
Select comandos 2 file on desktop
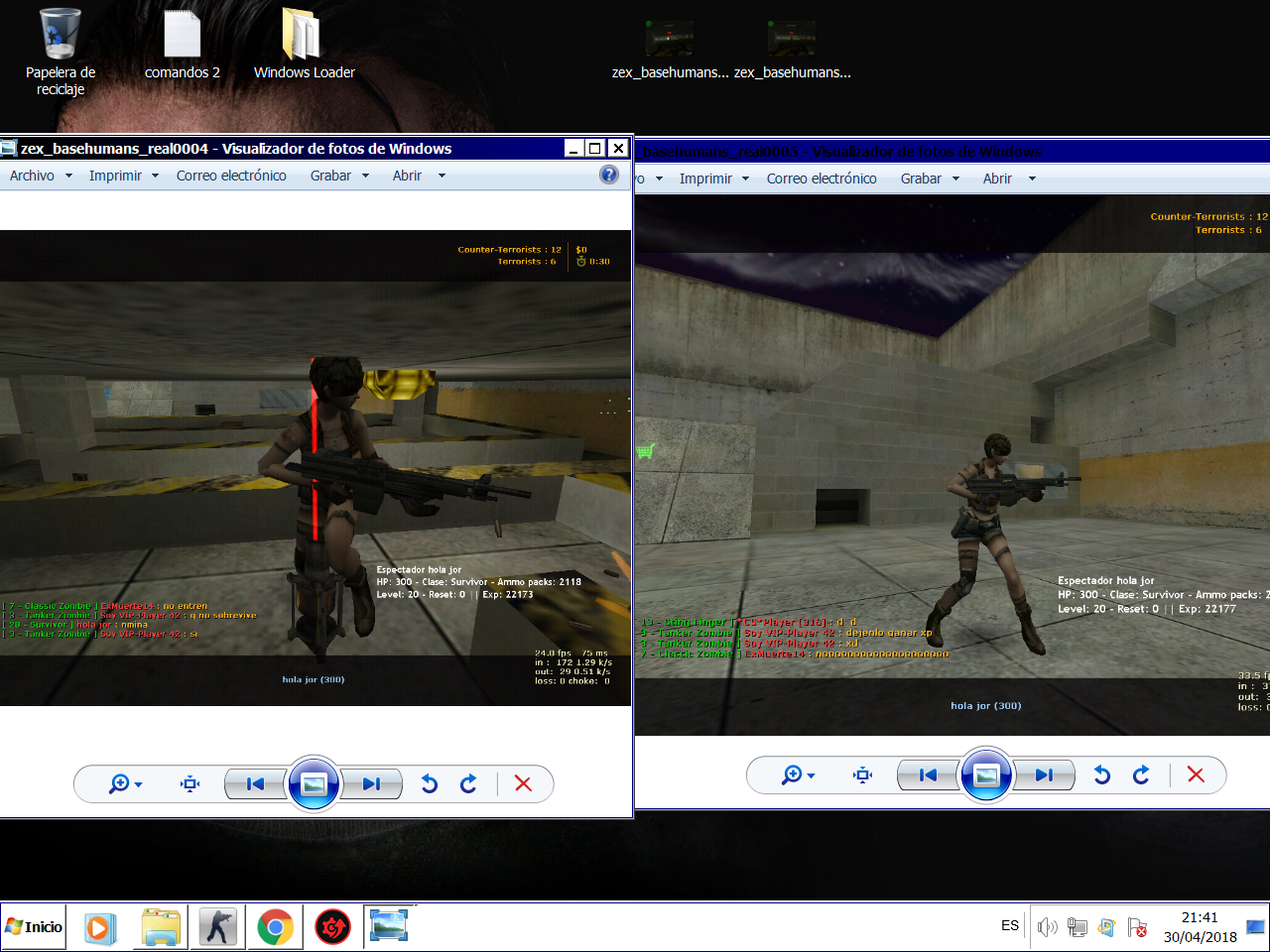tap(183, 45)
